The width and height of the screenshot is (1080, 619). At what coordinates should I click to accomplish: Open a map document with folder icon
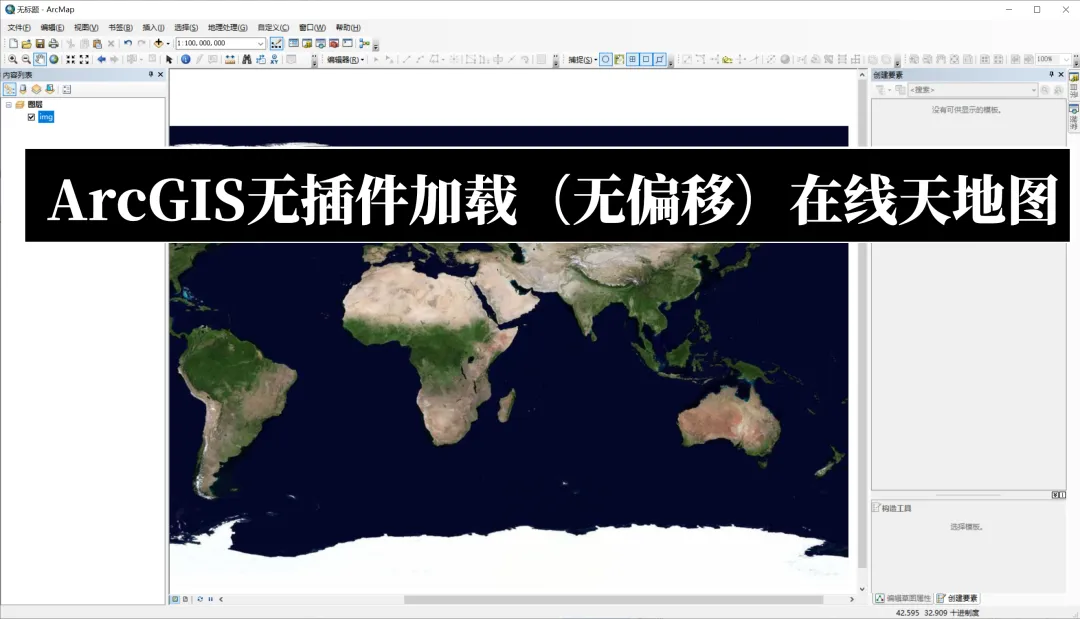coord(26,43)
